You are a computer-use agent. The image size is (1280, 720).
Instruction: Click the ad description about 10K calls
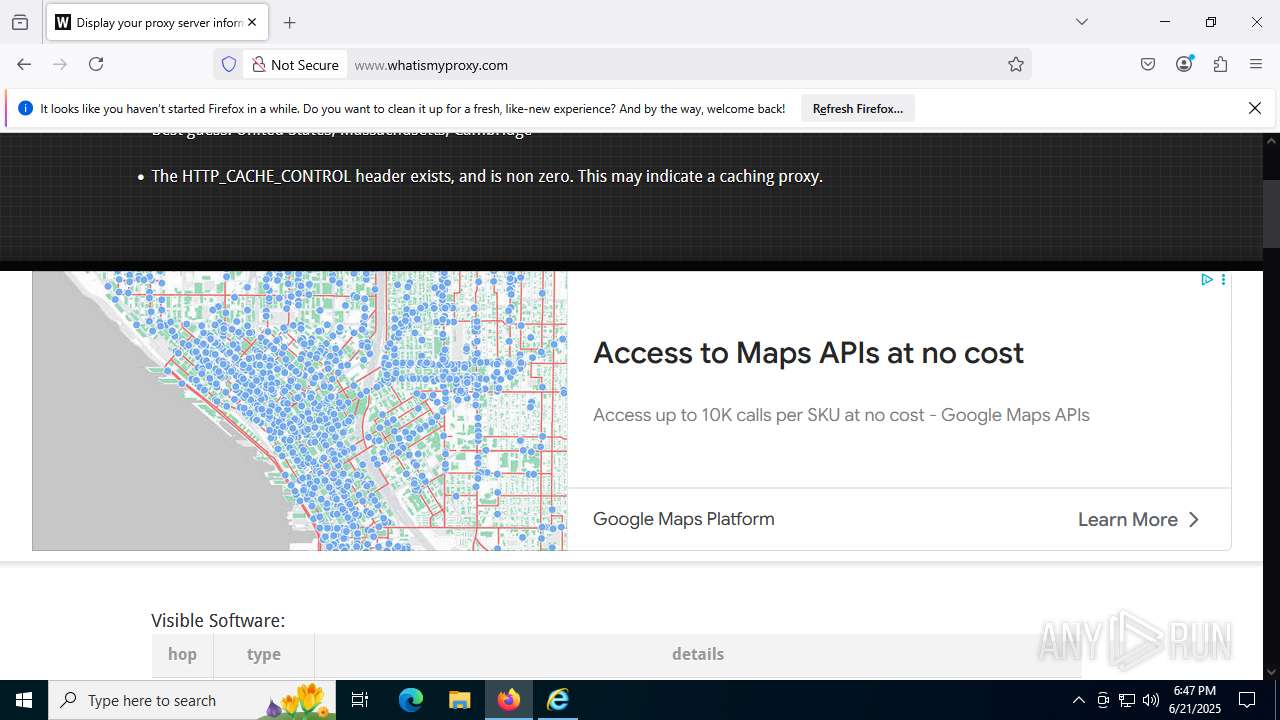click(x=841, y=415)
